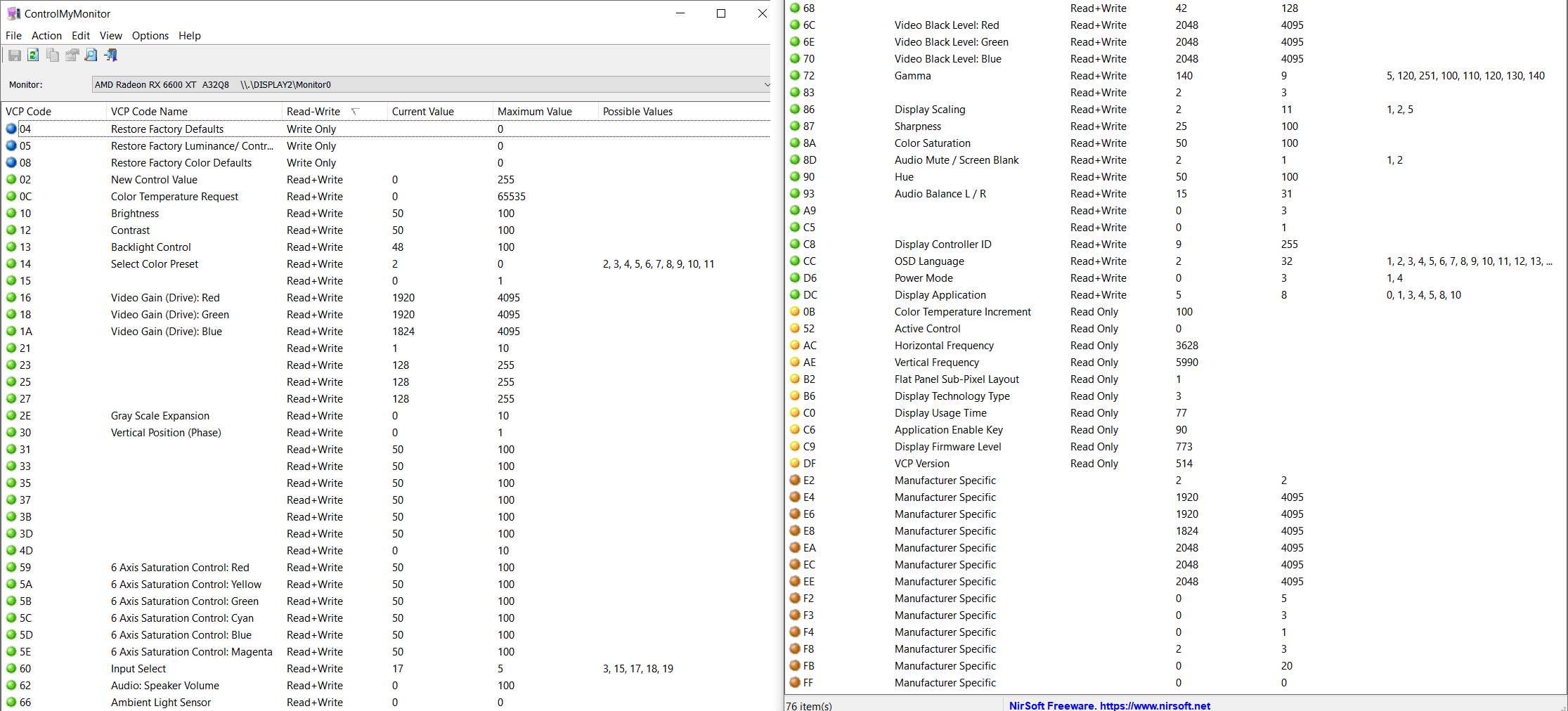Select the Backlight Control row
Screen dimensions: 1568x711
(x=151, y=247)
